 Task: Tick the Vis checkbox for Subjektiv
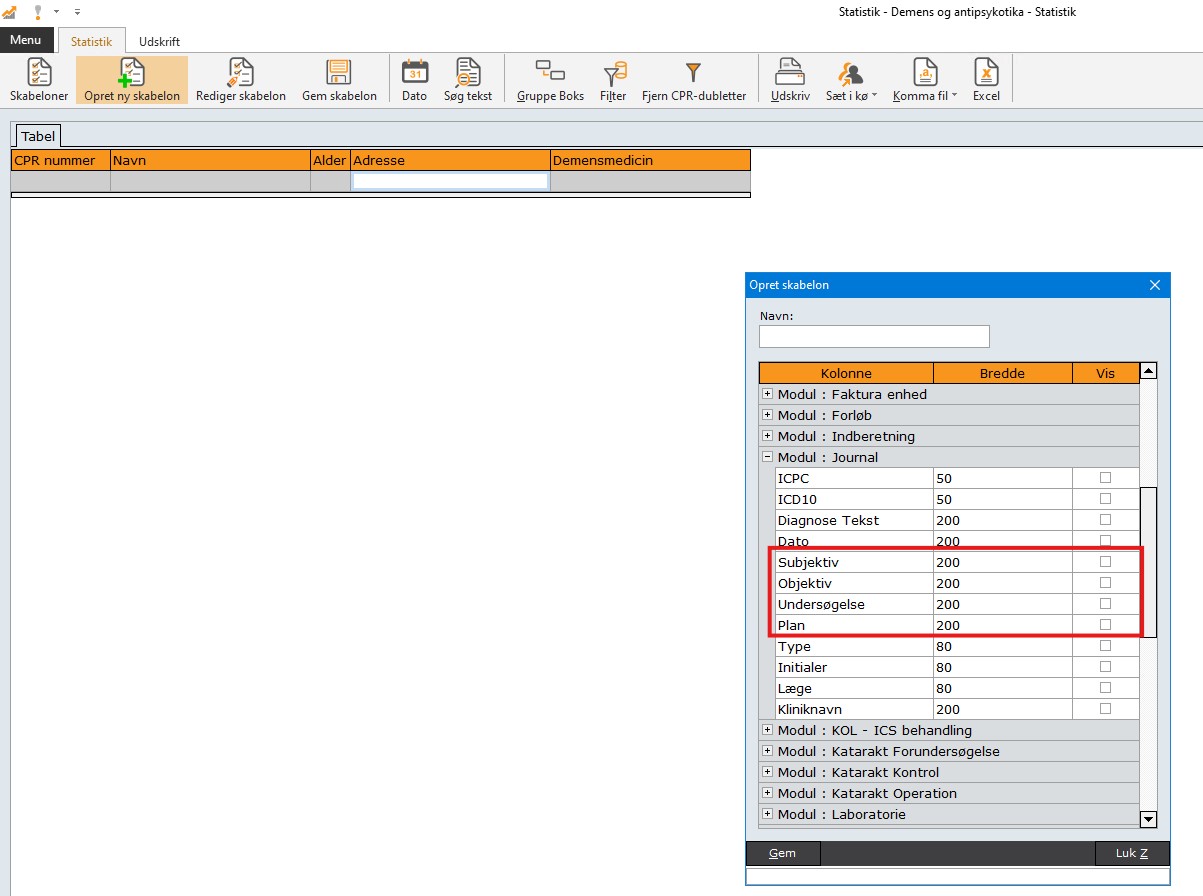point(1105,562)
